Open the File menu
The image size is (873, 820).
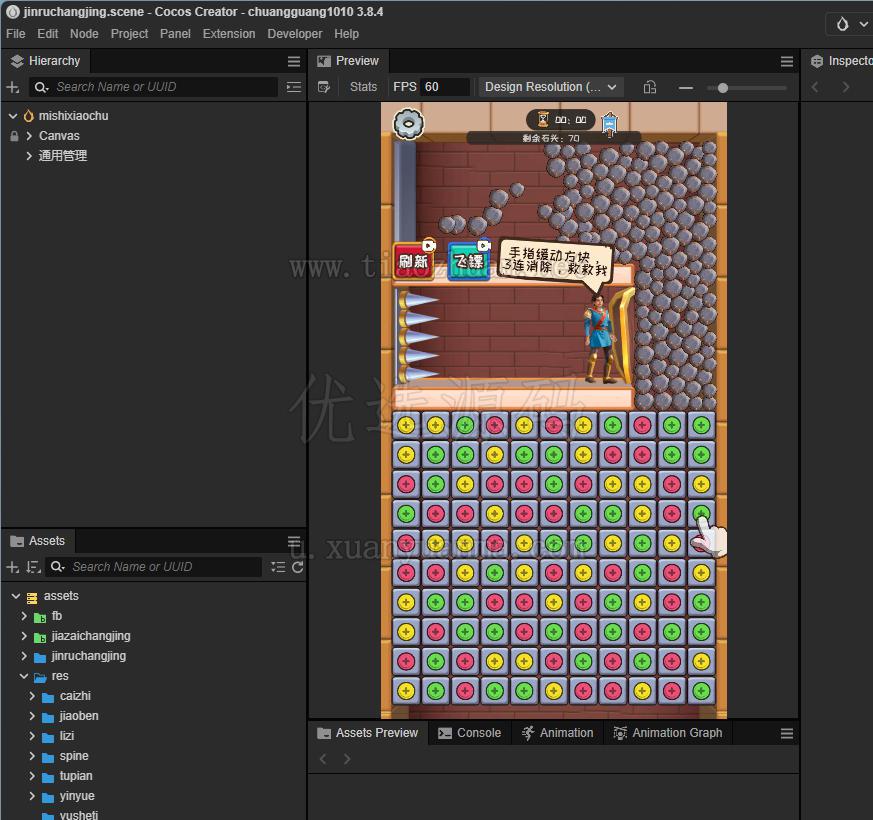[x=16, y=34]
